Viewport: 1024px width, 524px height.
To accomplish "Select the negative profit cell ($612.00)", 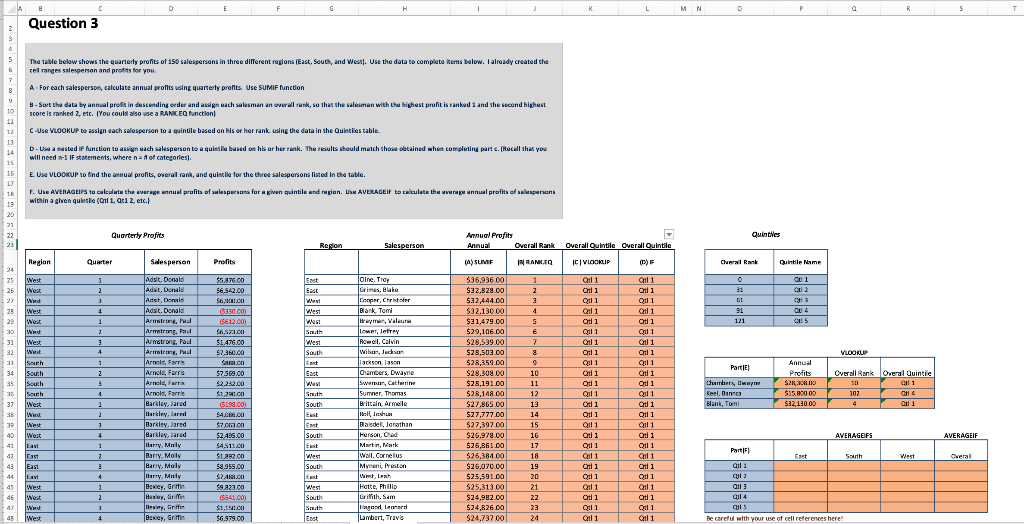I will click(x=225, y=321).
